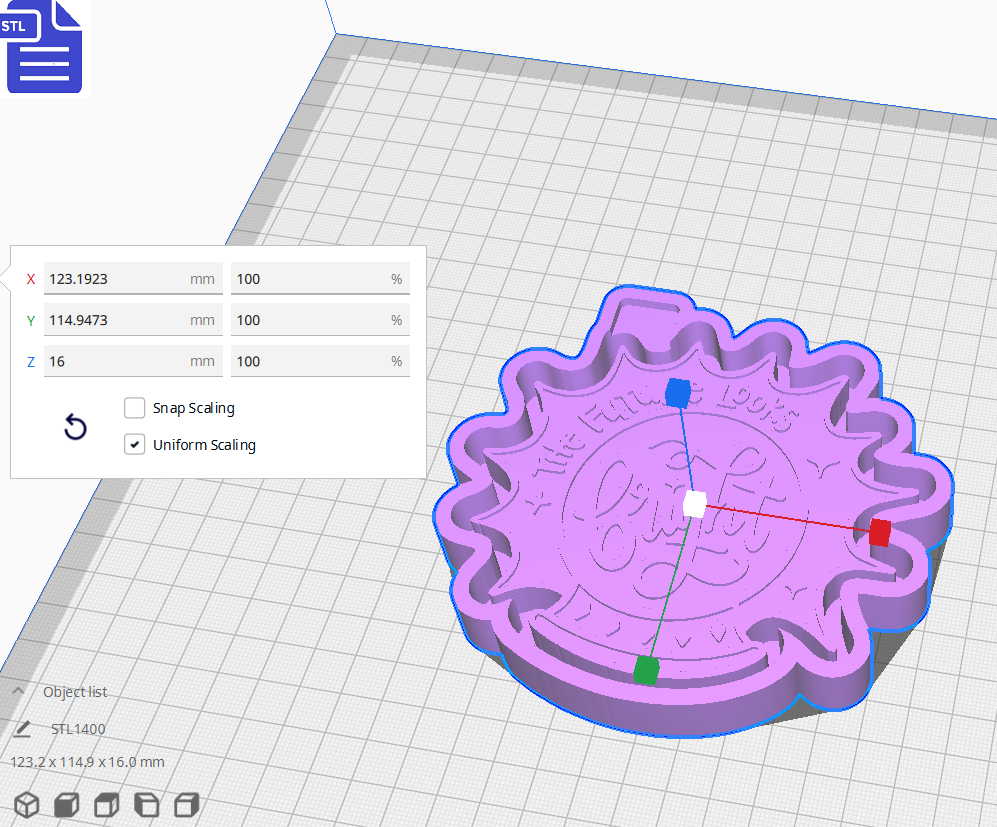997x827 pixels.
Task: Select the rightmost cube view mode icon
Action: coord(186,804)
